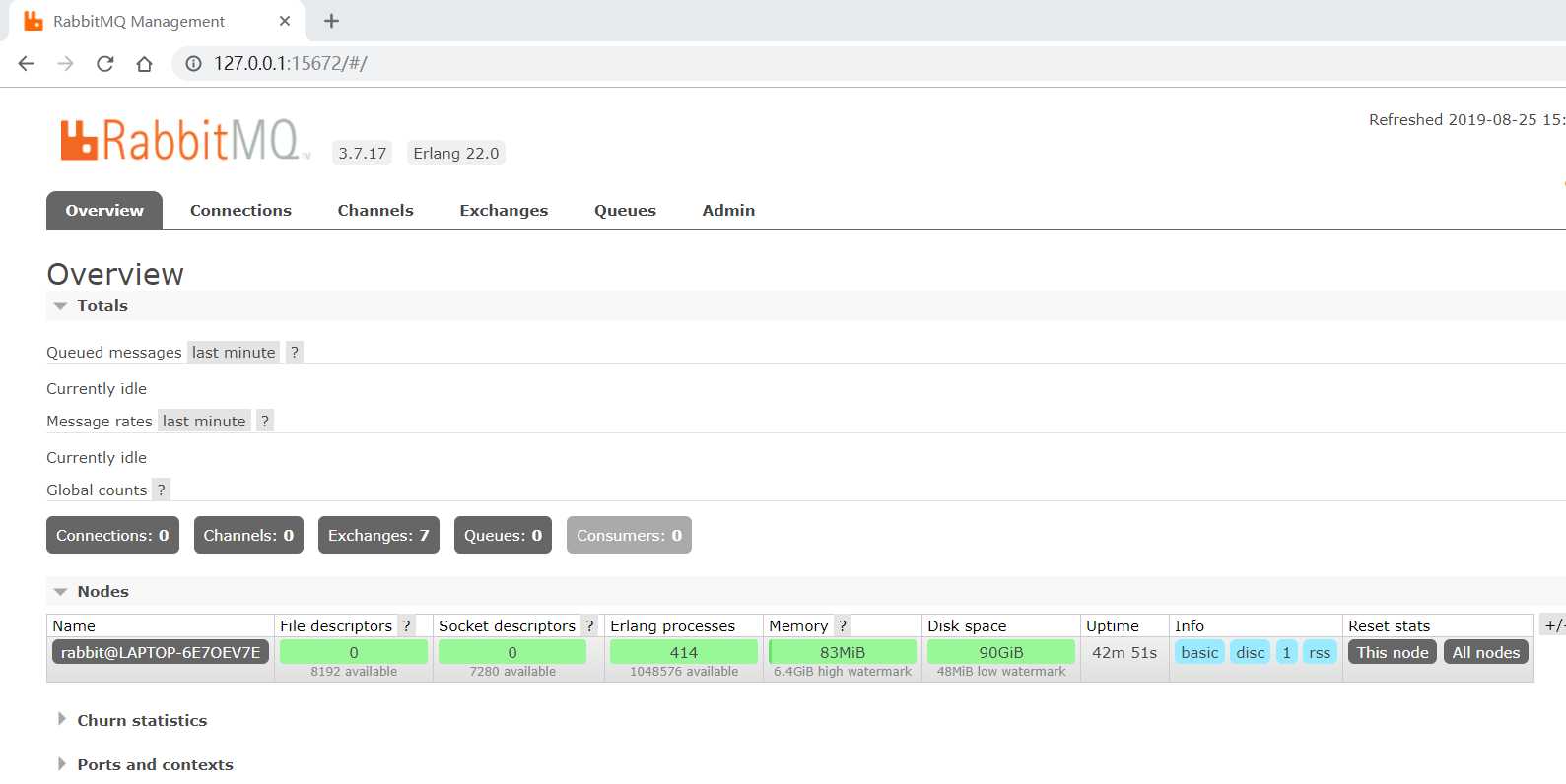Go to the Exchanges tab

[x=504, y=210]
